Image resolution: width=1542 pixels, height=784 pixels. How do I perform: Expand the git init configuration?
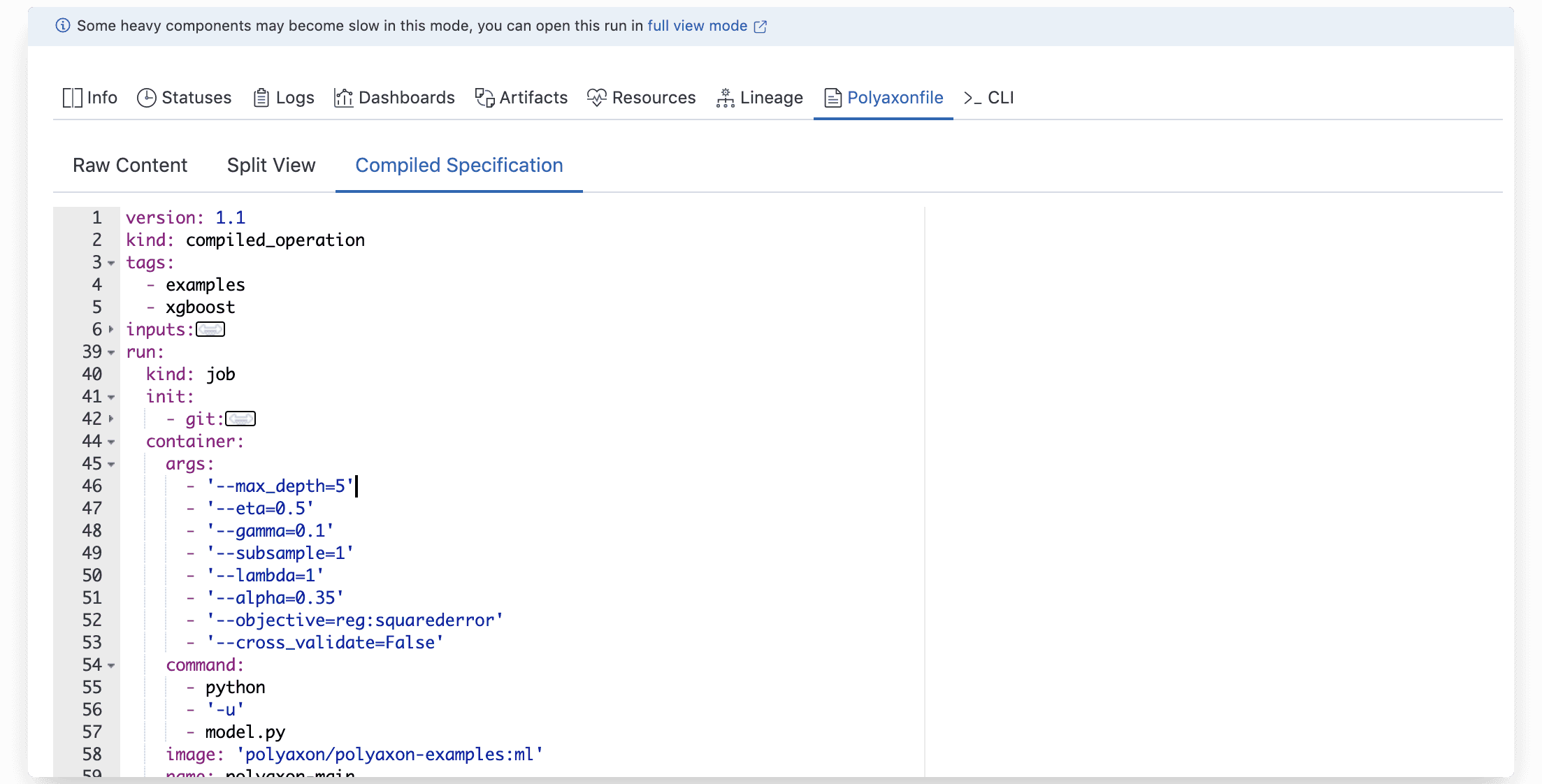pos(240,419)
